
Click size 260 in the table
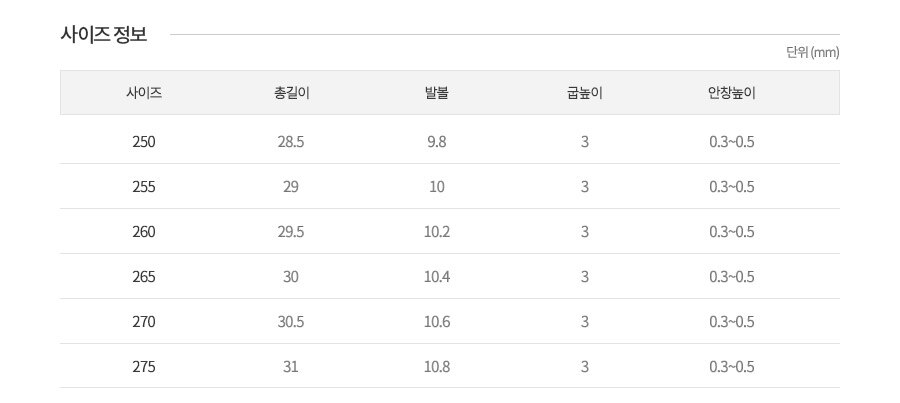tap(144, 232)
